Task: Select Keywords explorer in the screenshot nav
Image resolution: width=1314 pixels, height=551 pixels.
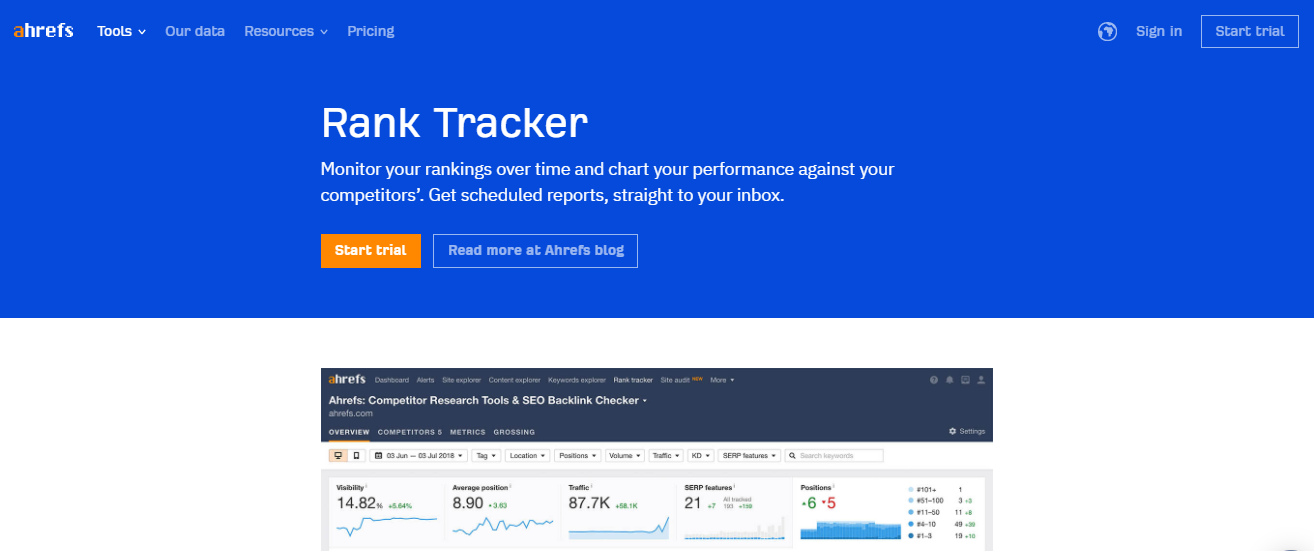Action: (578, 380)
